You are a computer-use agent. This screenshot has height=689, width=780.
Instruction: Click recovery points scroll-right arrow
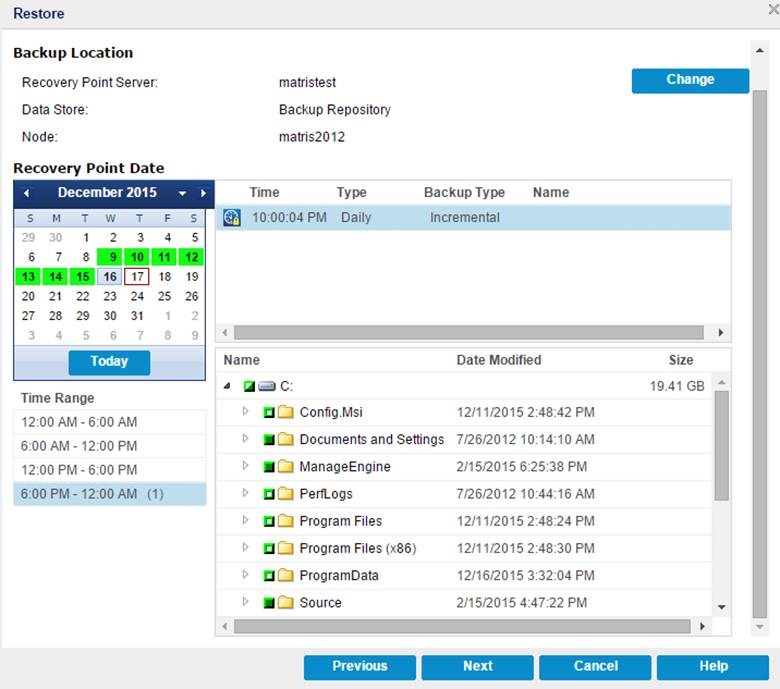[x=720, y=332]
